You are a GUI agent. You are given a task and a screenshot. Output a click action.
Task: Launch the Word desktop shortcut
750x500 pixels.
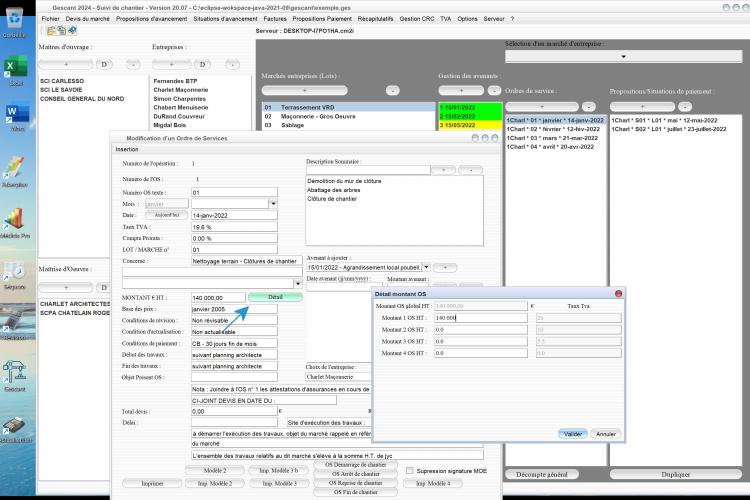(17, 117)
